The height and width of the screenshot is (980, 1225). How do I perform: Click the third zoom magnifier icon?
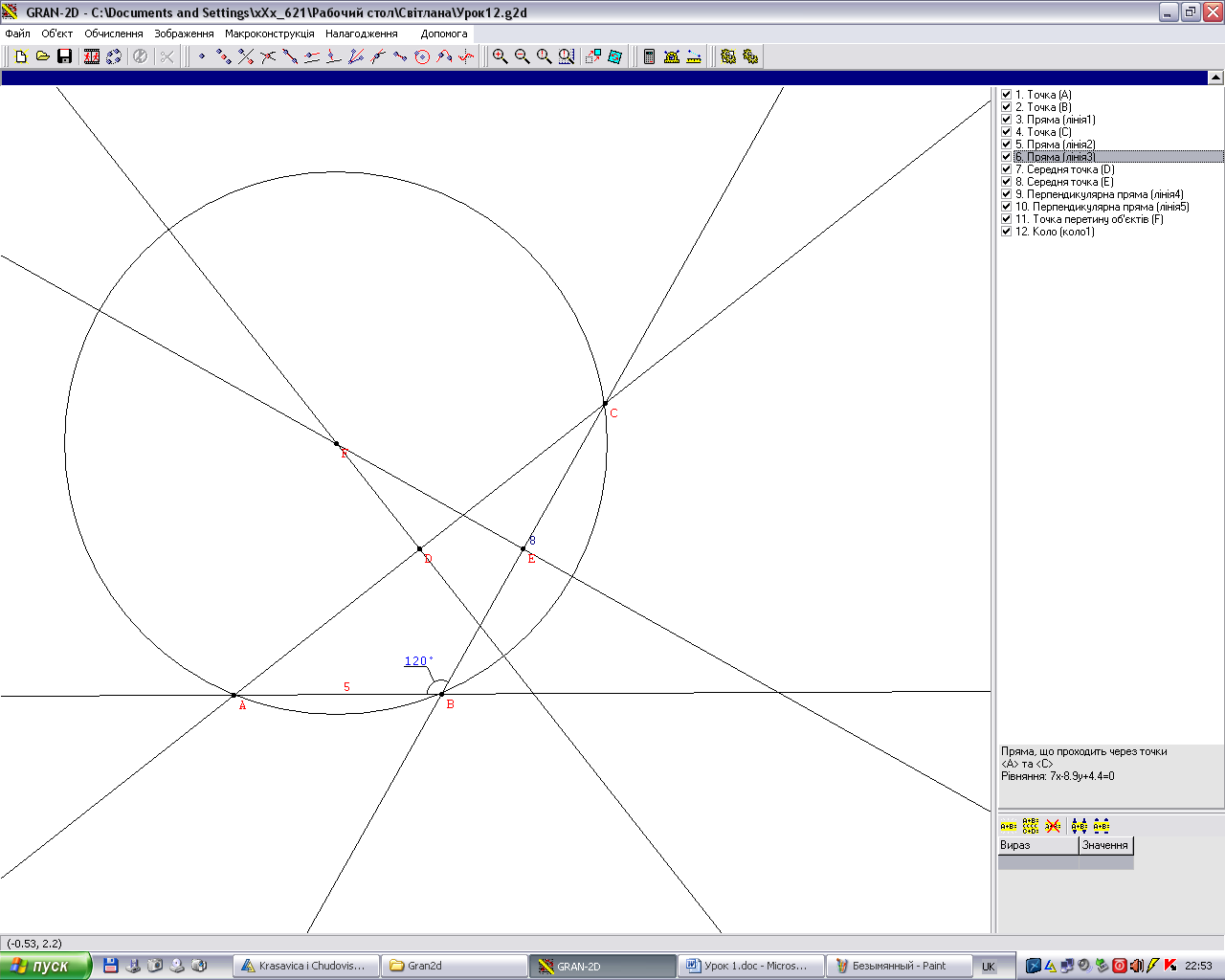tap(544, 56)
